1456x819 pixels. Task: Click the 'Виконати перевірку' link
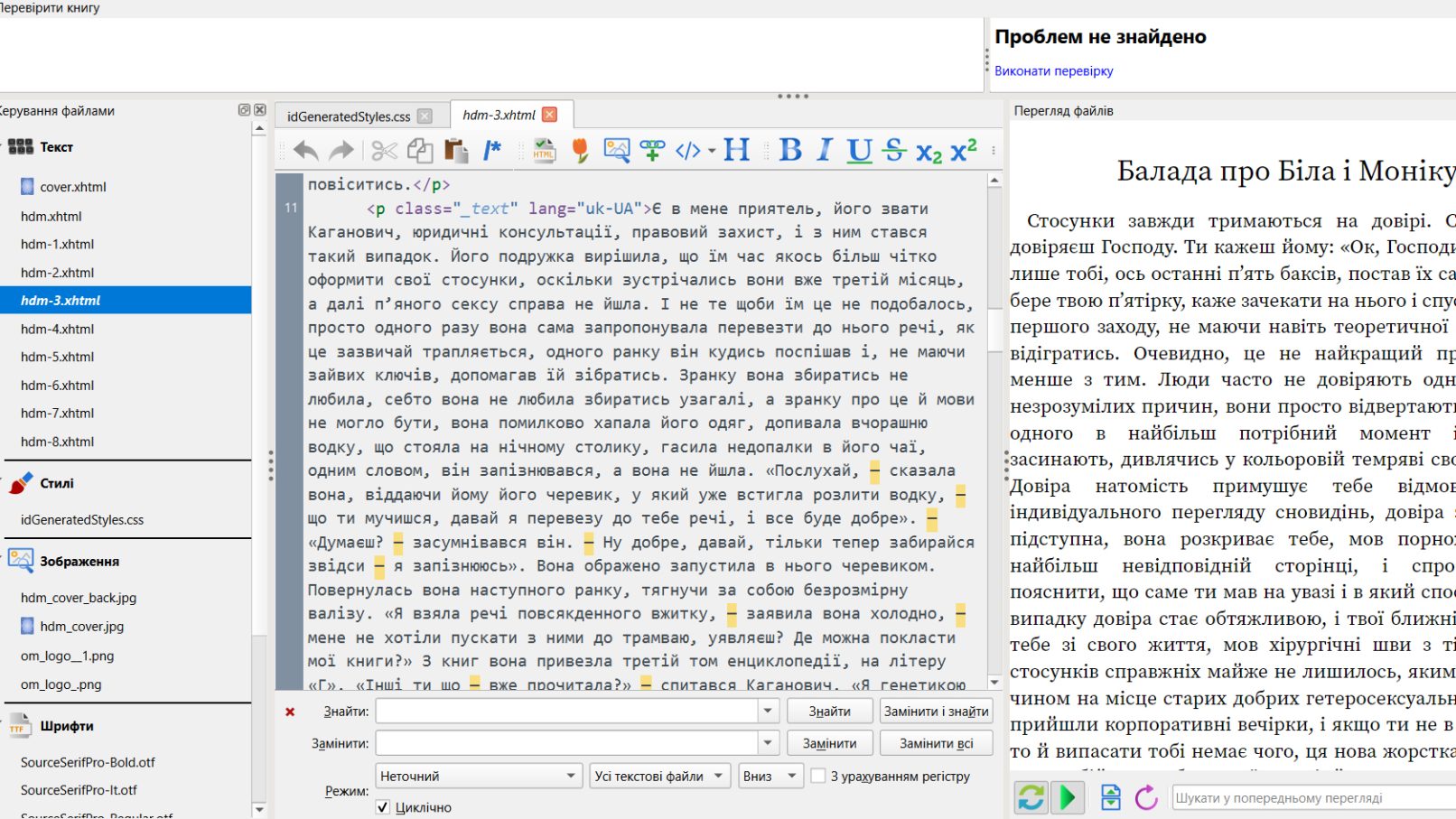[1053, 70]
